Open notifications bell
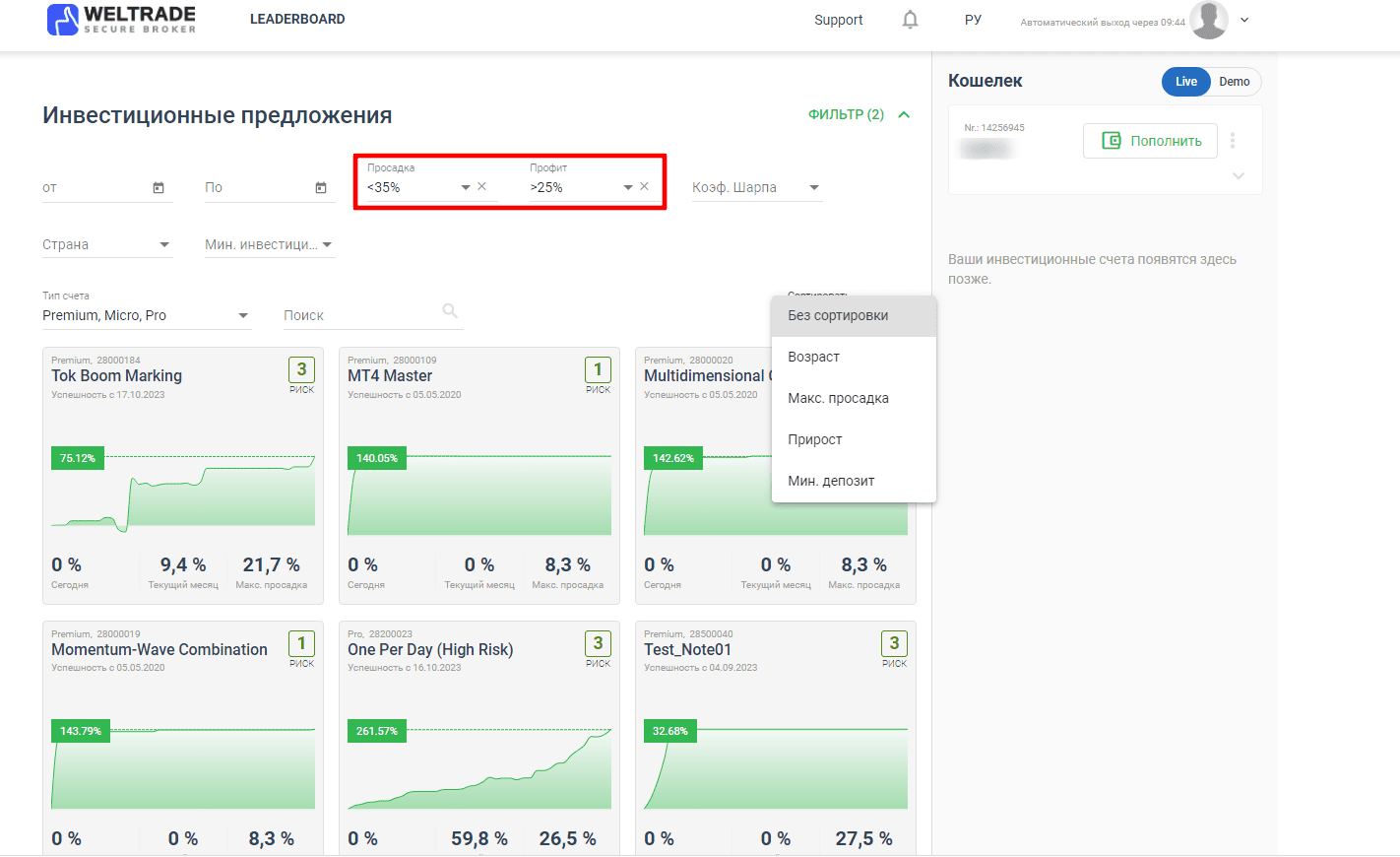 [x=910, y=20]
